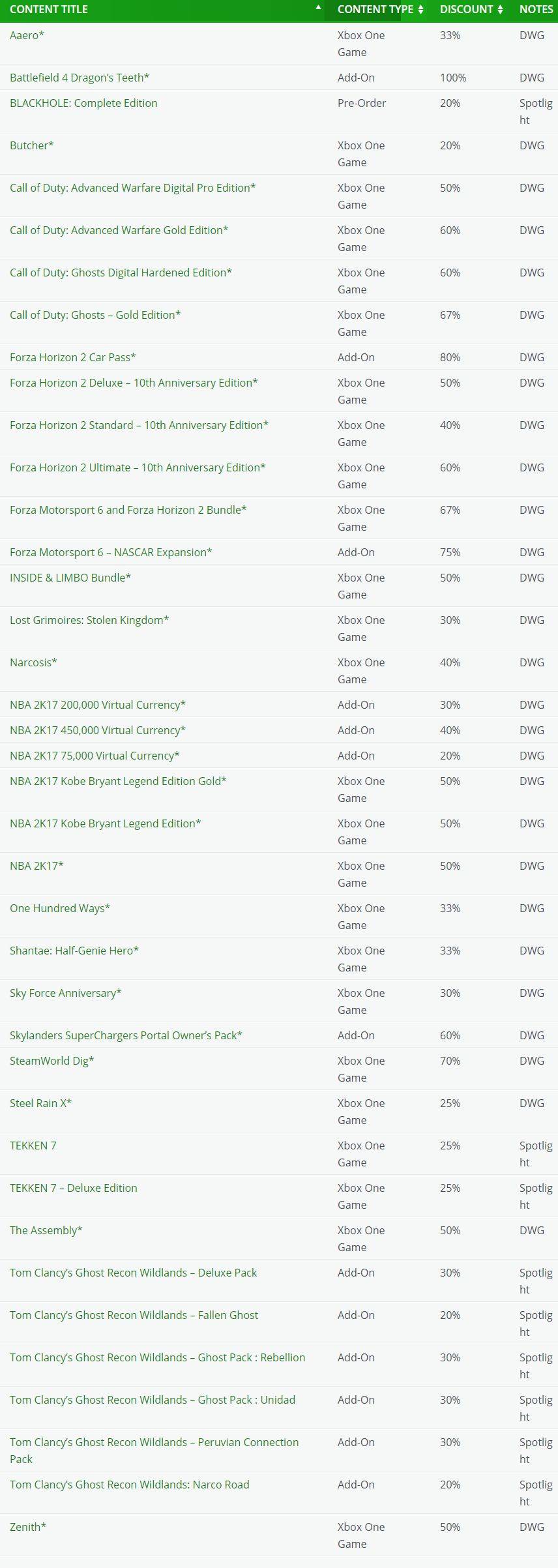This screenshot has width=558, height=1568.
Task: Open Skylanders SuperChargers Portal Owner's Pack link
Action: [x=126, y=1035]
